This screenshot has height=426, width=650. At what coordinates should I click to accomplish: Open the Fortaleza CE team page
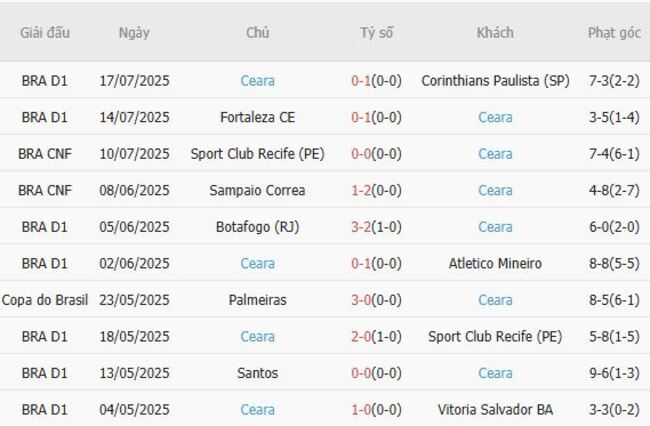(x=257, y=117)
